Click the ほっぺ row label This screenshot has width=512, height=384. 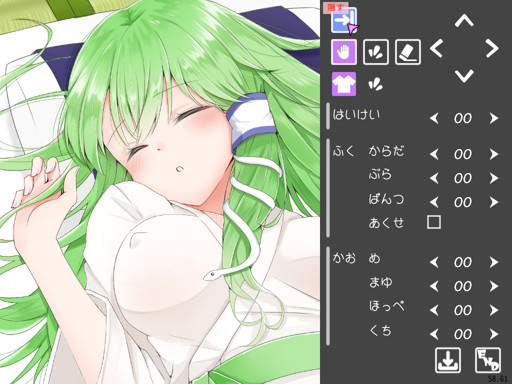pos(387,306)
